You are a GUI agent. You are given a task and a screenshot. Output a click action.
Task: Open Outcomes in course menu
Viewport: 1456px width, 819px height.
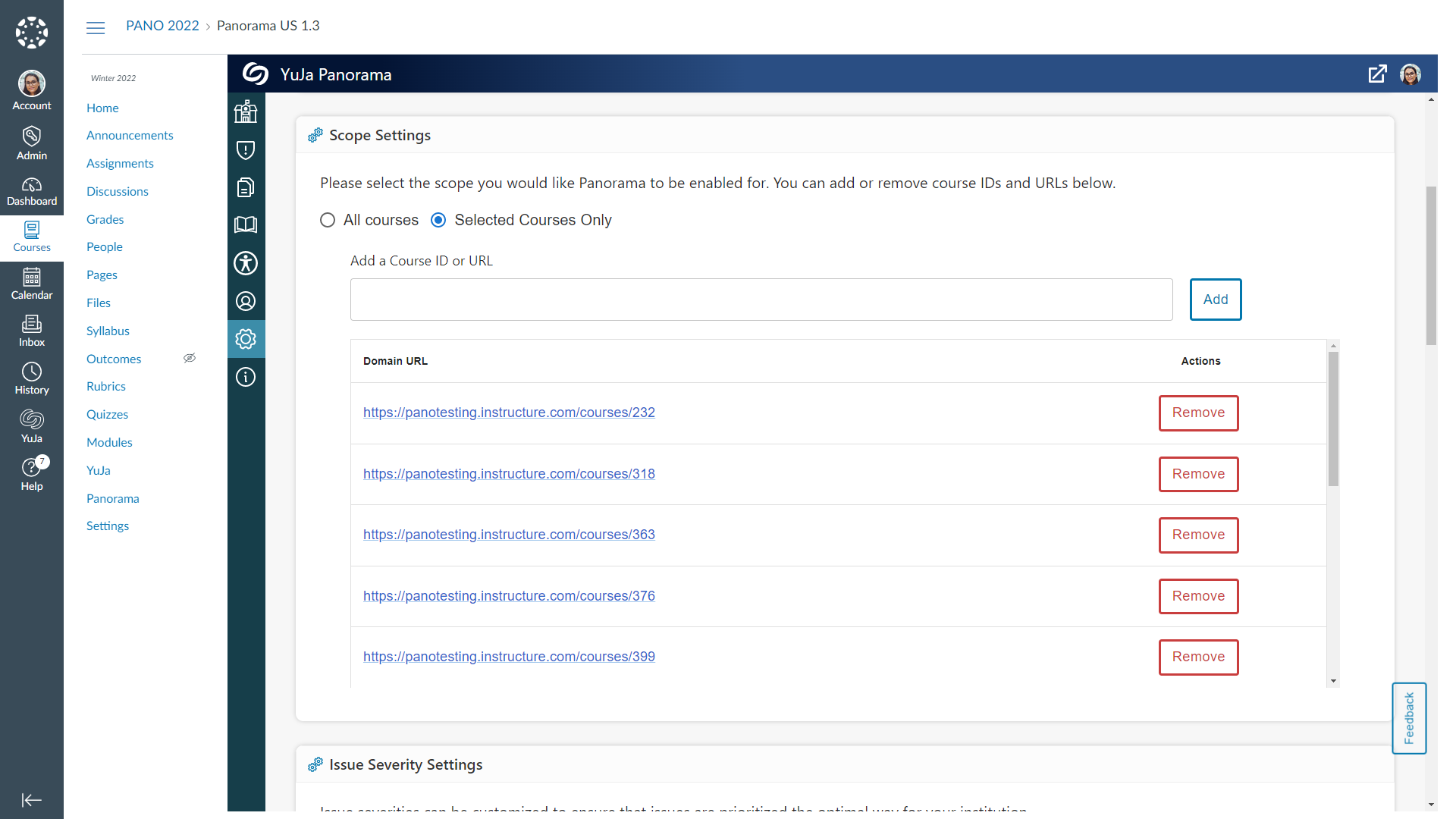pos(114,359)
